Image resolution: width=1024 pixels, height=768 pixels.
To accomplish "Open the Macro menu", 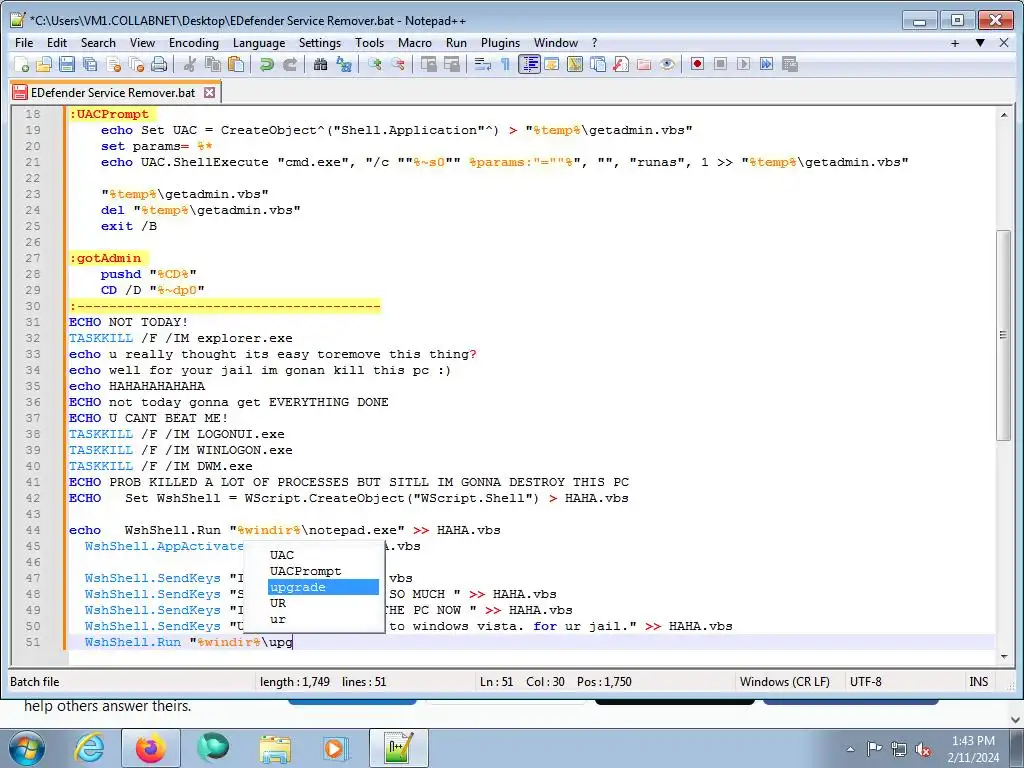I will [x=415, y=42].
